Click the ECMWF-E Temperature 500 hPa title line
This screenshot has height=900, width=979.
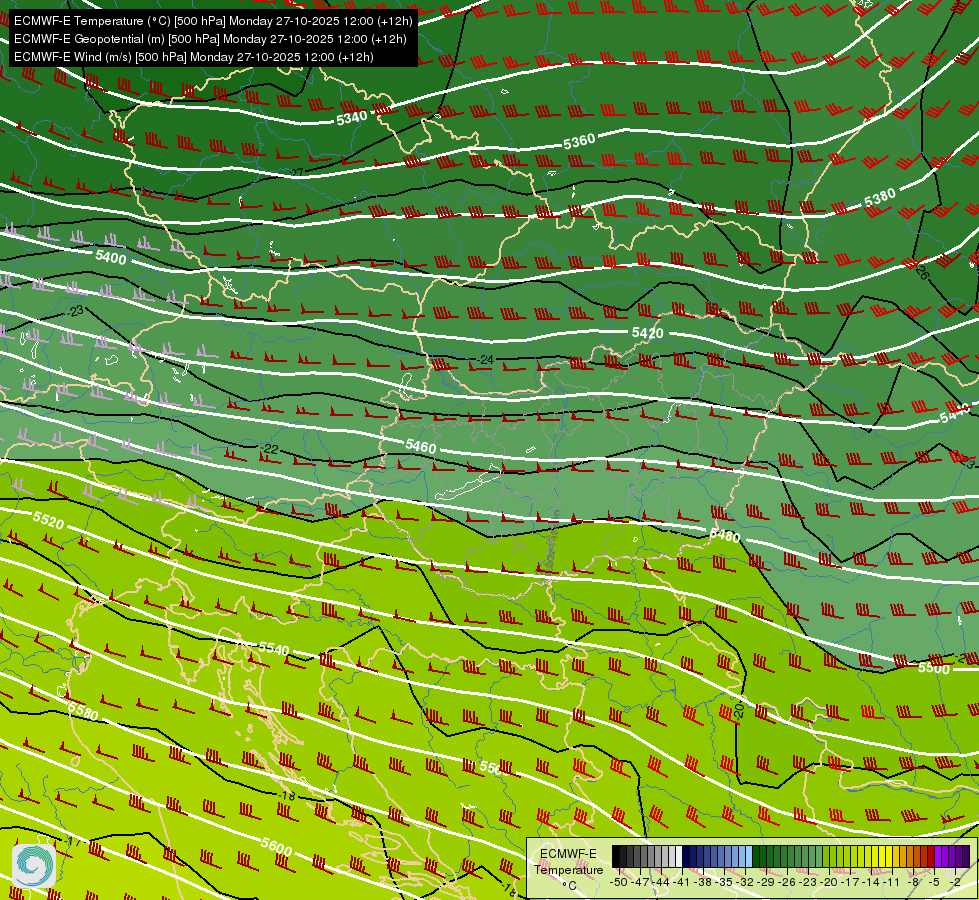point(213,21)
